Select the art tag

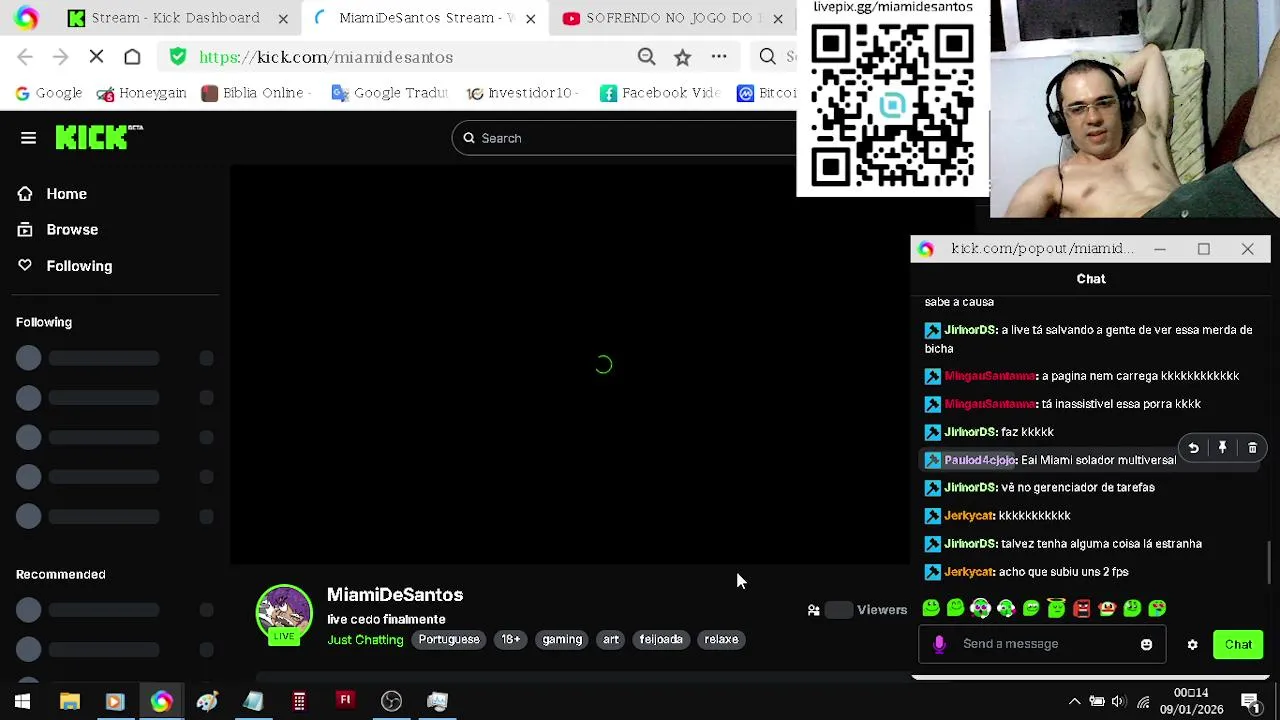click(611, 640)
